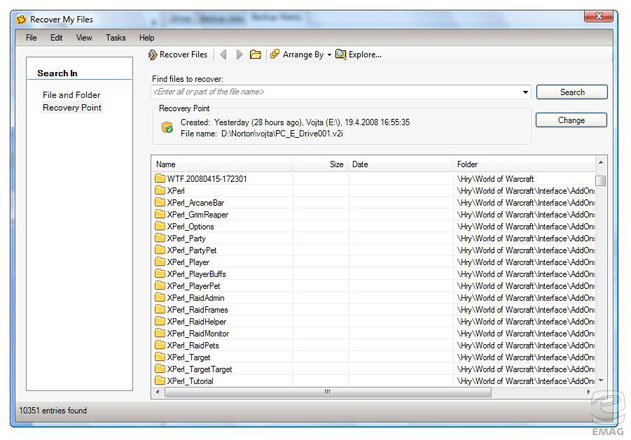Select the XPerl_Options folder icon
This screenshot has width=631, height=440.
[160, 226]
